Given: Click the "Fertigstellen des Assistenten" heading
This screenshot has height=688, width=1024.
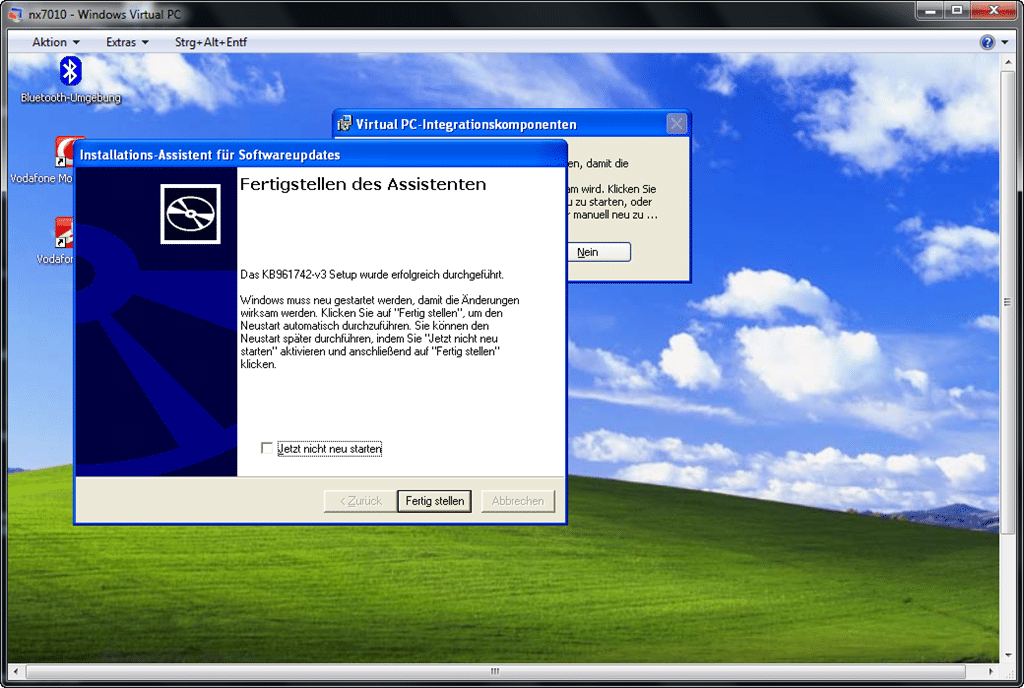Looking at the screenshot, I should [x=363, y=184].
